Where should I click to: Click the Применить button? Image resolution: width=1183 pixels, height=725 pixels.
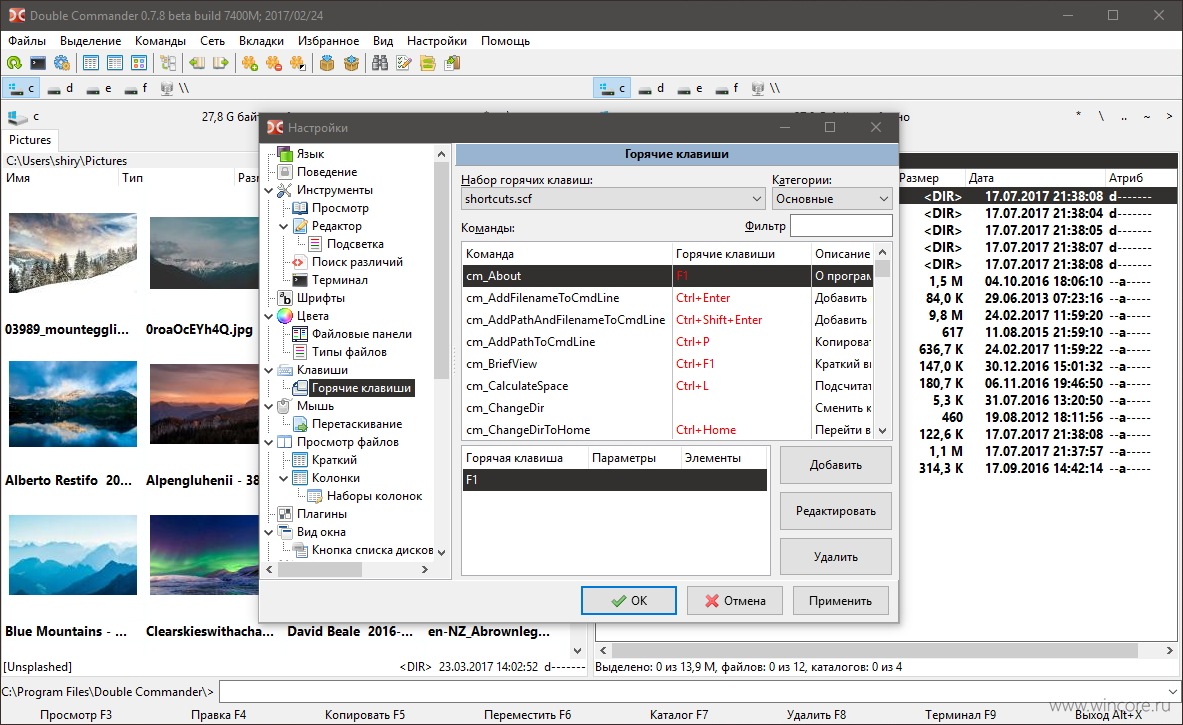point(840,601)
